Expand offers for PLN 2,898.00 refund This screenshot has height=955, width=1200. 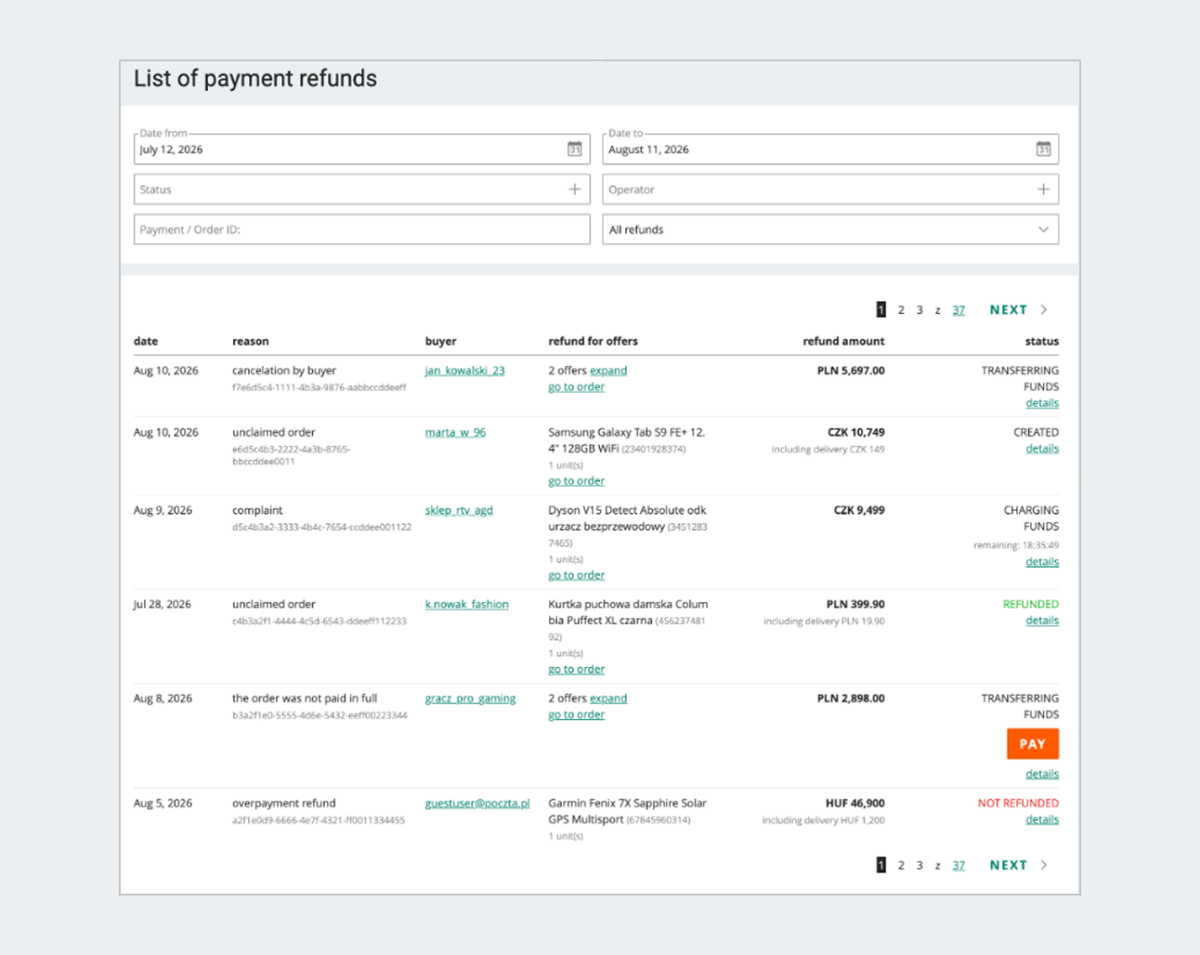click(608, 698)
